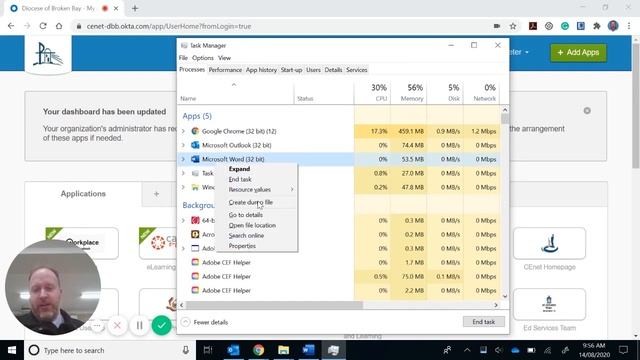Go back in Chrome browser
The width and height of the screenshot is (640, 360).
[x=11, y=26]
